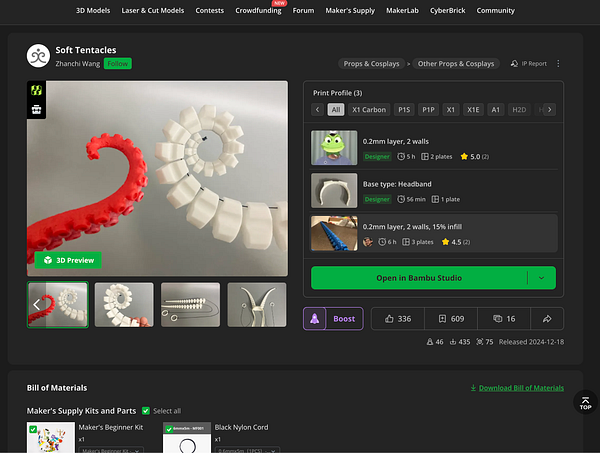This screenshot has height=453, width=600.
Task: Click the 435 downloads count
Action: [460, 342]
